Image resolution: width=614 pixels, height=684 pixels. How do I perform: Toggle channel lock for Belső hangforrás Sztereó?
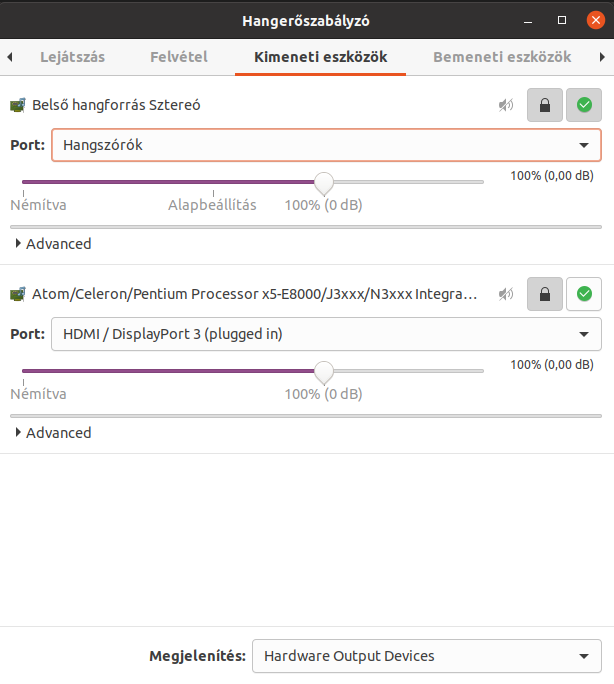(545, 105)
